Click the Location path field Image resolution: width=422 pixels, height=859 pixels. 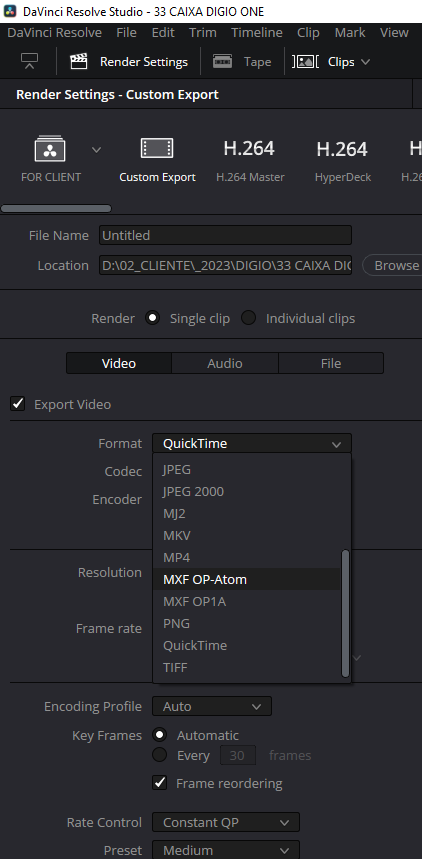pos(225,265)
